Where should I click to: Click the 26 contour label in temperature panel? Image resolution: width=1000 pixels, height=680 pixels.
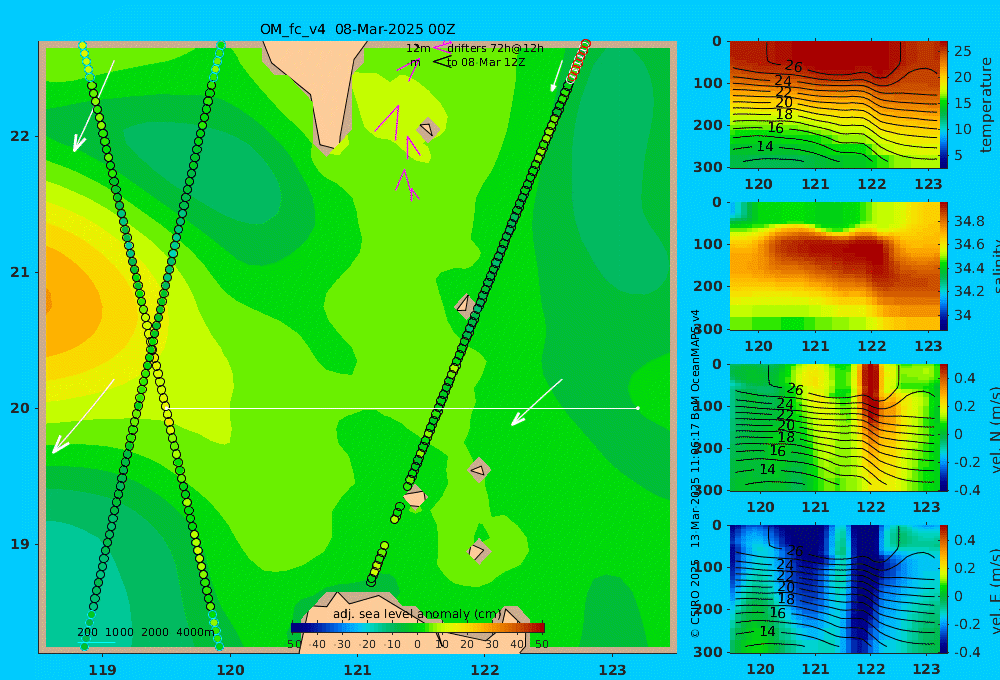[x=793, y=66]
